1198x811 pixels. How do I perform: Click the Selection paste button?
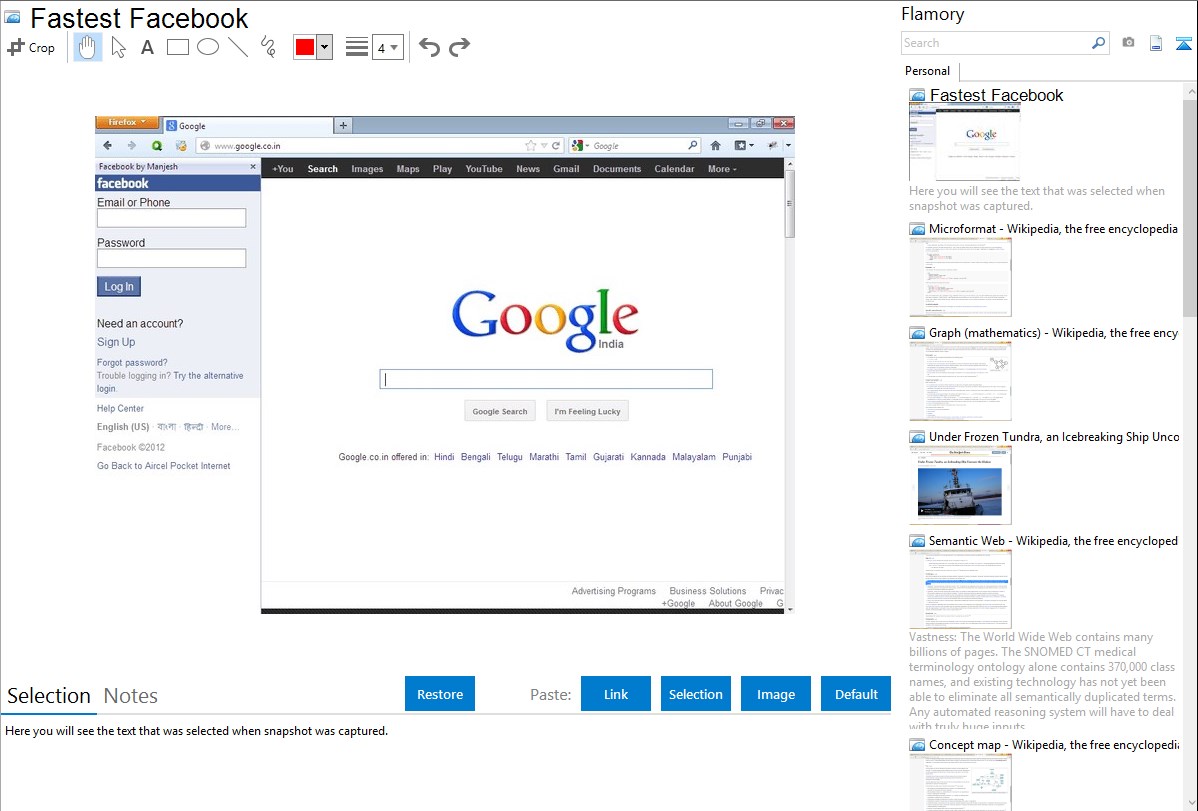(696, 694)
